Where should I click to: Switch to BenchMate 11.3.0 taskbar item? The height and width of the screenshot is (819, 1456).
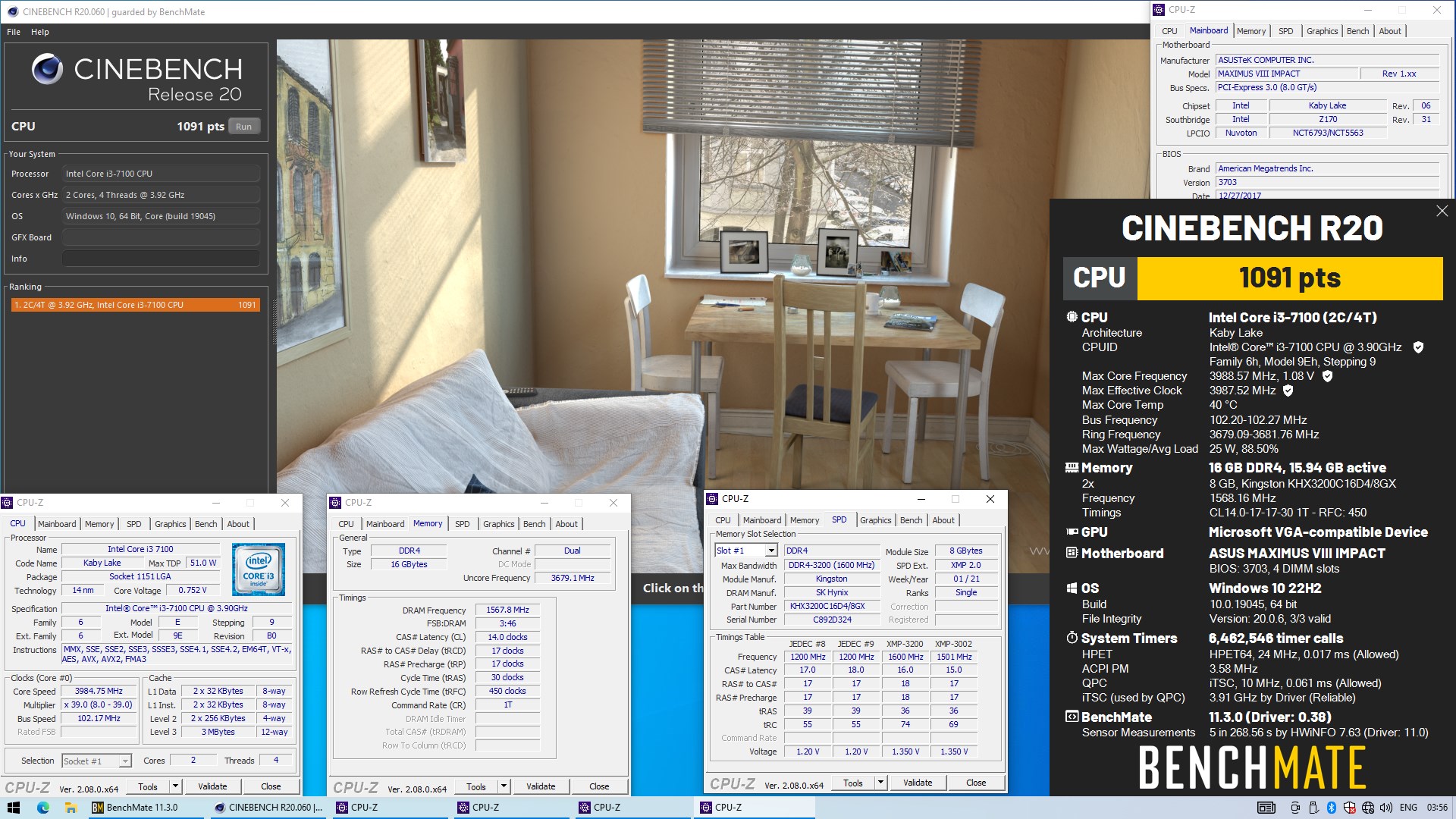pyautogui.click(x=146, y=808)
